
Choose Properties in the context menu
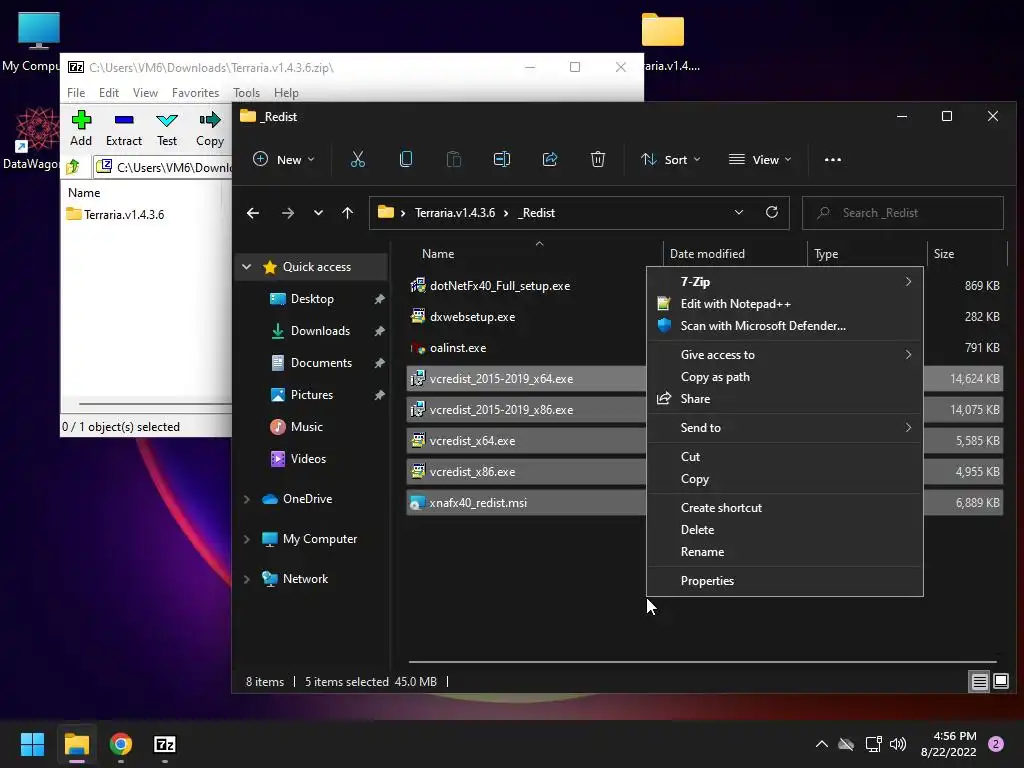(x=784, y=581)
